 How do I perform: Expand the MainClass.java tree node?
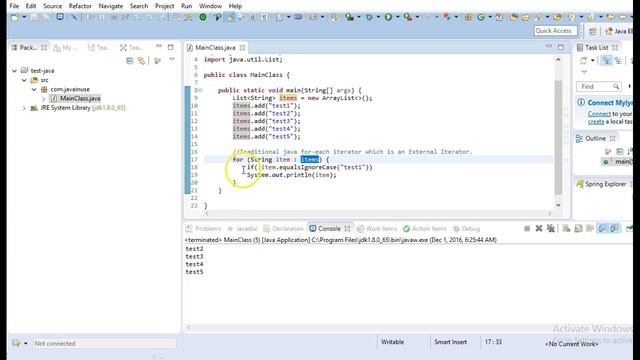pos(44,99)
